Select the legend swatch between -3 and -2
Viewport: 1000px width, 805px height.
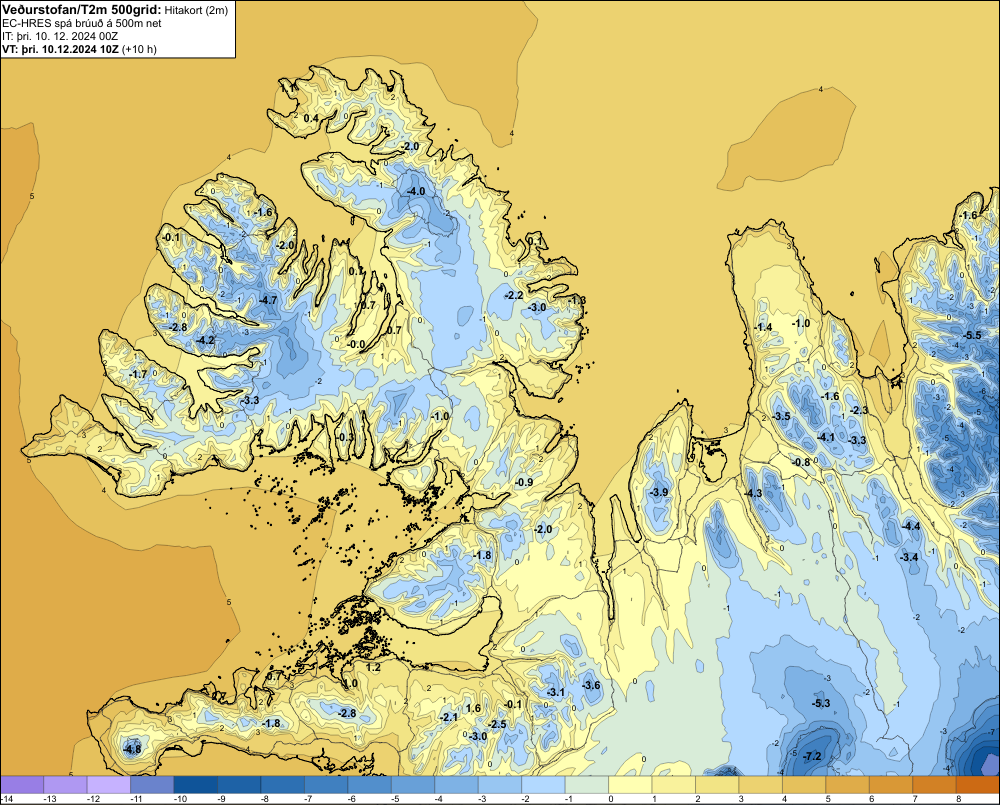click(500, 785)
